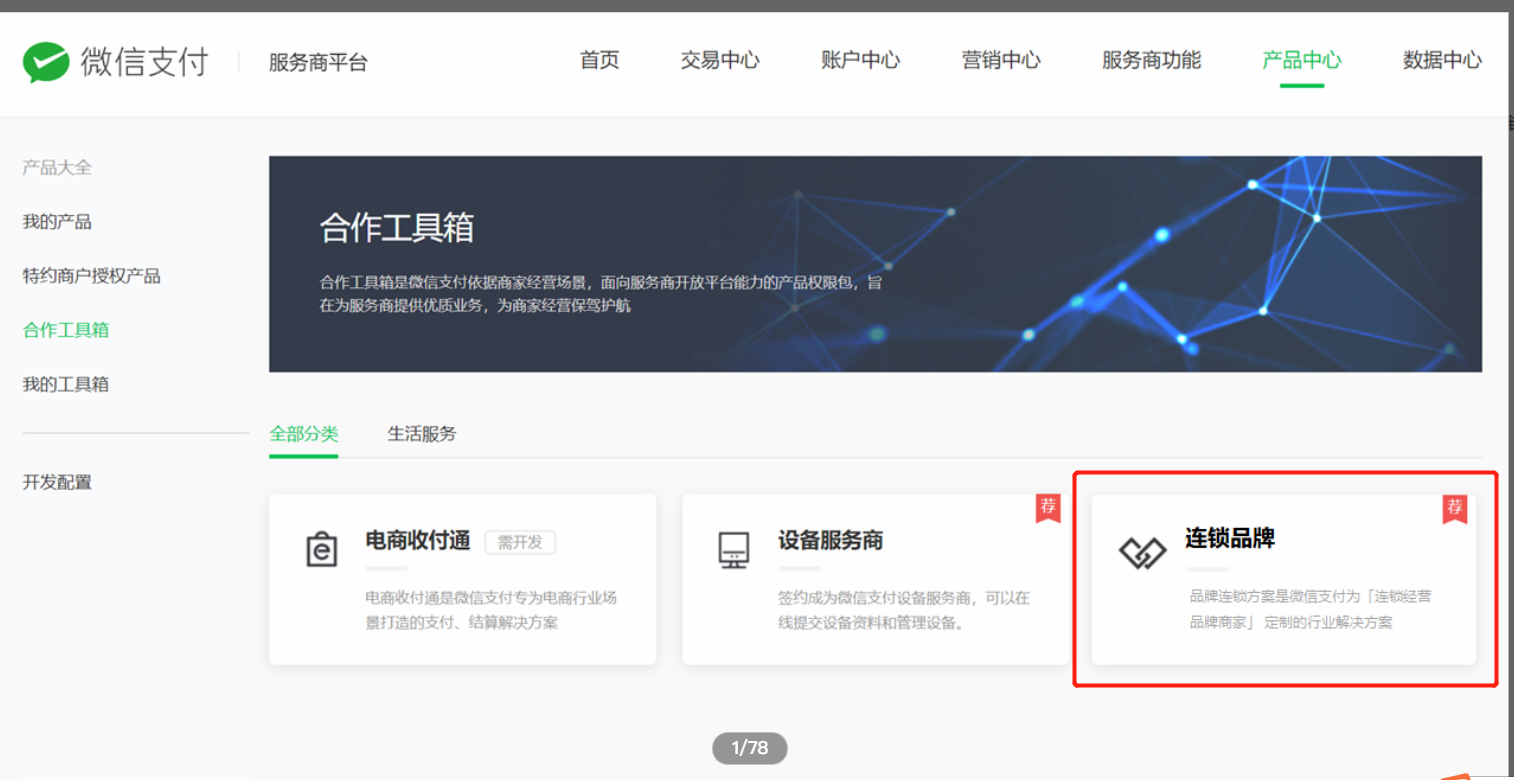The height and width of the screenshot is (780, 1514).
Task: Click the 荐 ribbon on 连锁品牌 card
Action: coord(1454,508)
